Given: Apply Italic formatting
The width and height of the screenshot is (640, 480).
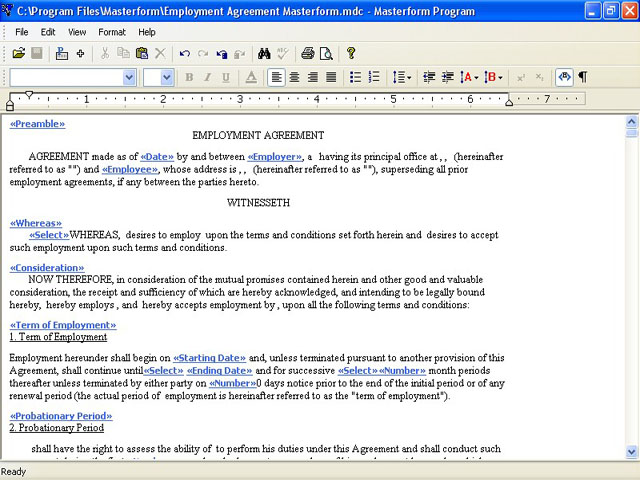Looking at the screenshot, I should click(207, 77).
